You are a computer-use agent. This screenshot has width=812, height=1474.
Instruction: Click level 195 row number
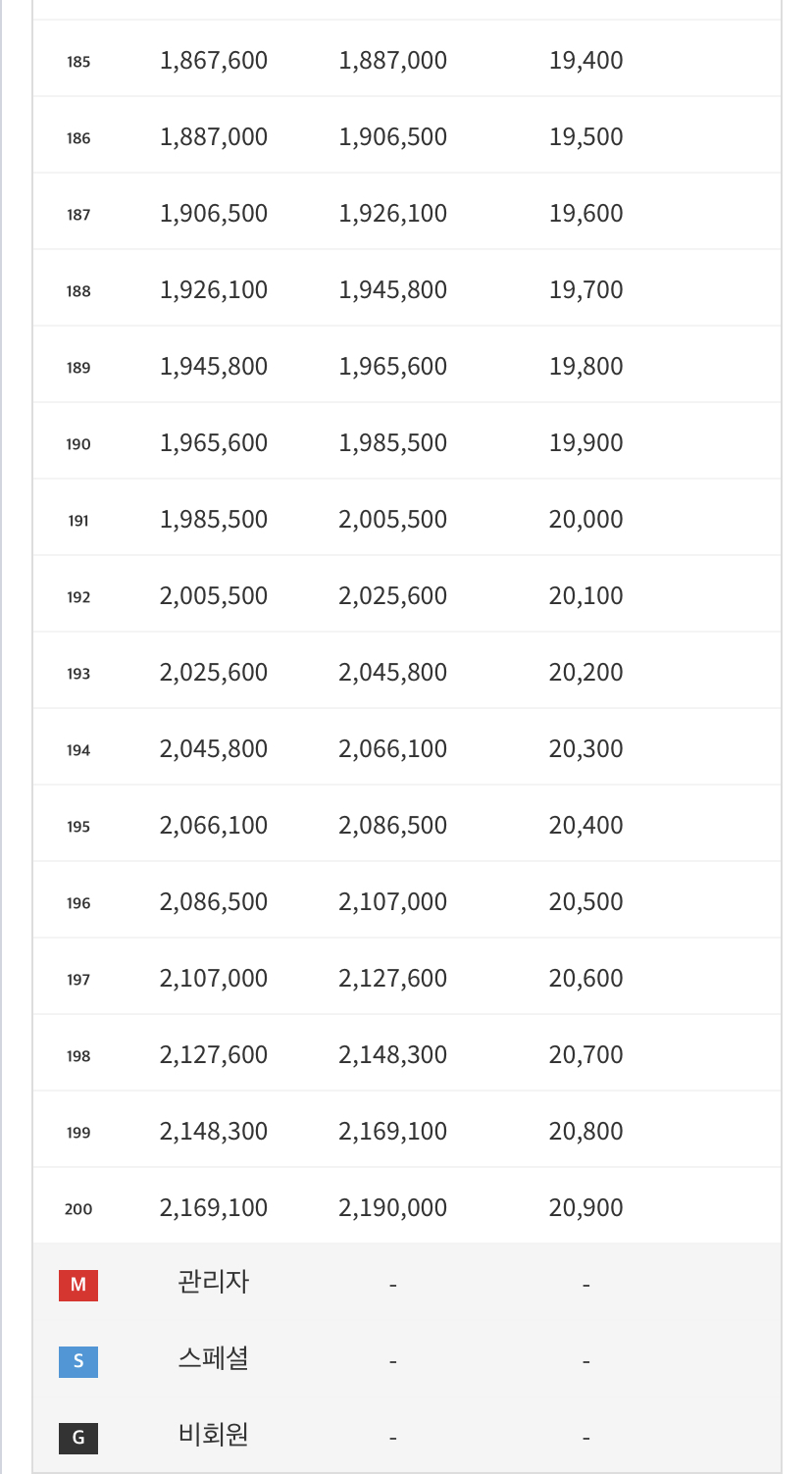pyautogui.click(x=78, y=827)
